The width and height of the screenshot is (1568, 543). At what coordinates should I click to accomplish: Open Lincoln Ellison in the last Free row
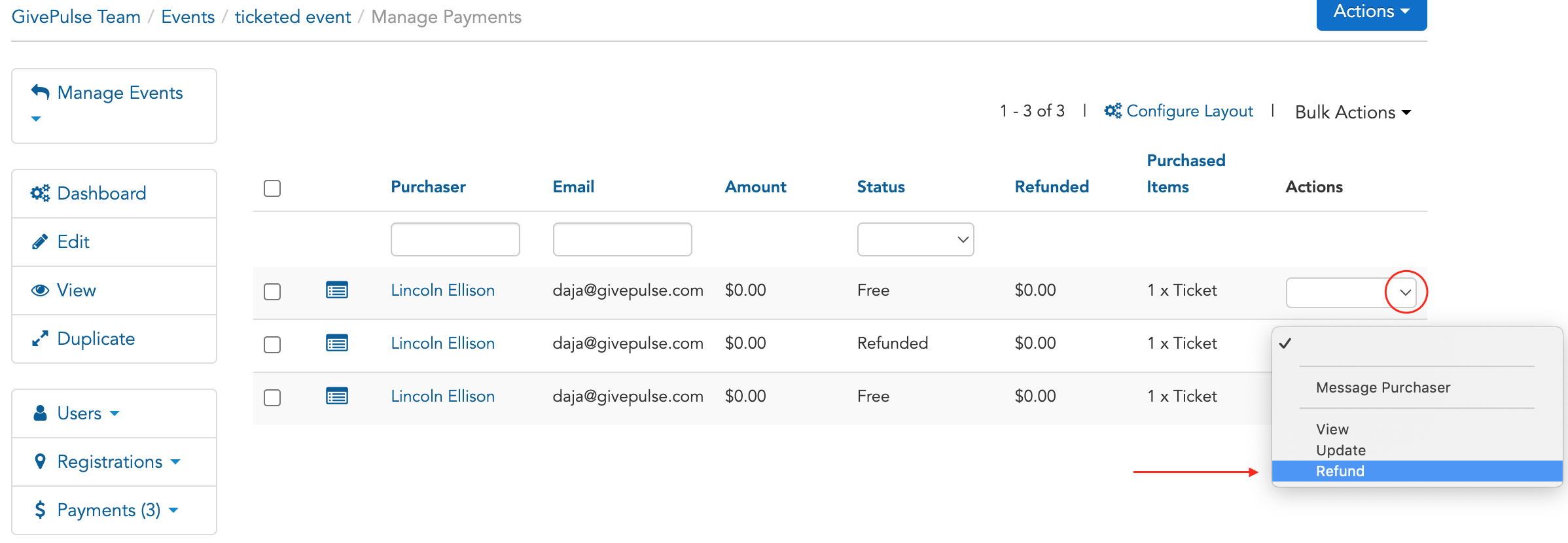click(442, 396)
